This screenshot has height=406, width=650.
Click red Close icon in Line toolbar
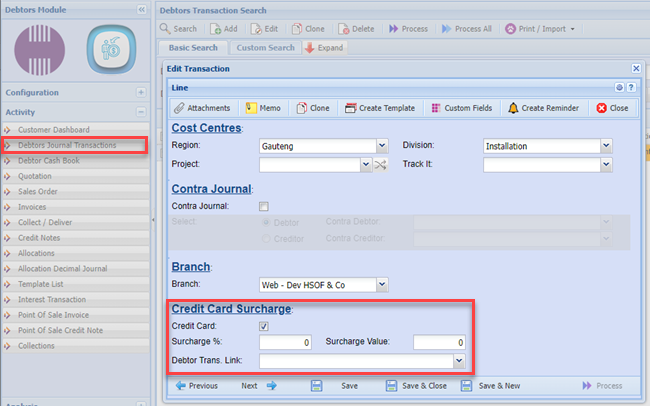pos(601,108)
